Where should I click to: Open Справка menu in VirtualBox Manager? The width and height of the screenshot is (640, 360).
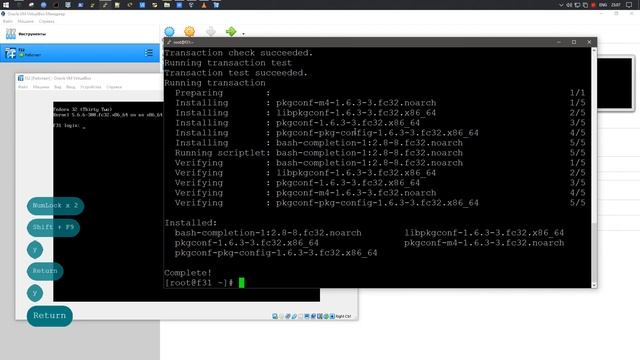[47, 21]
